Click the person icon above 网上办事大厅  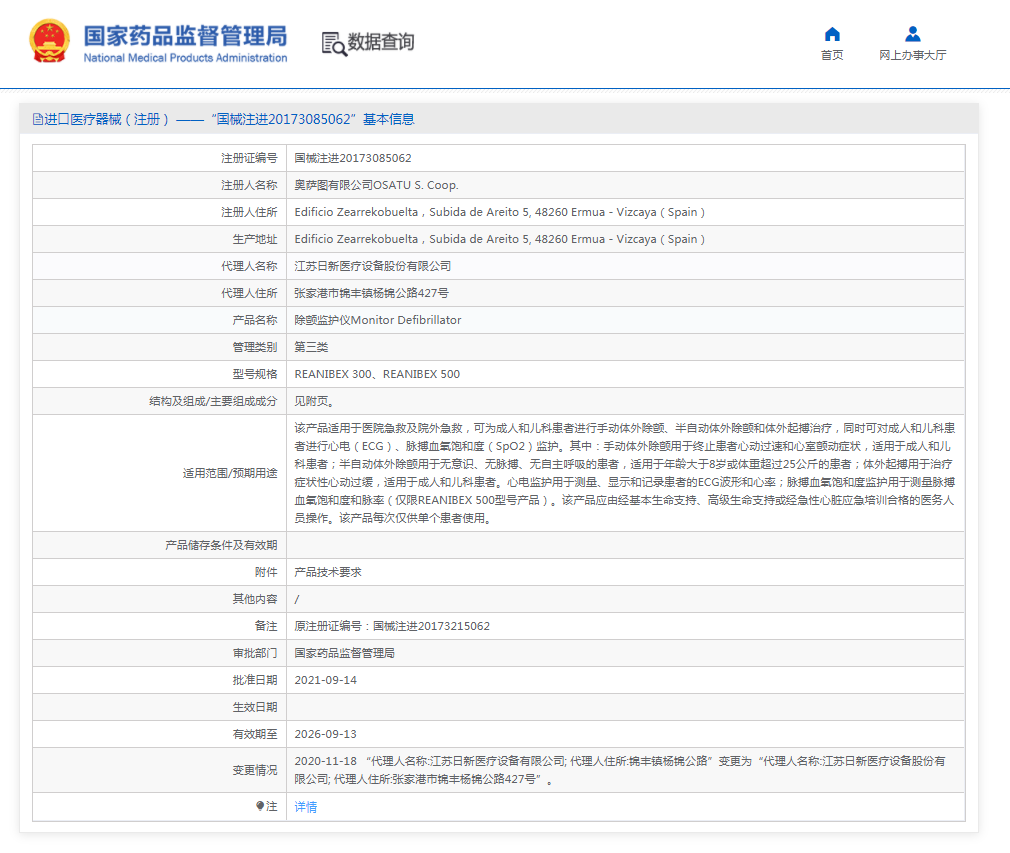click(x=912, y=34)
